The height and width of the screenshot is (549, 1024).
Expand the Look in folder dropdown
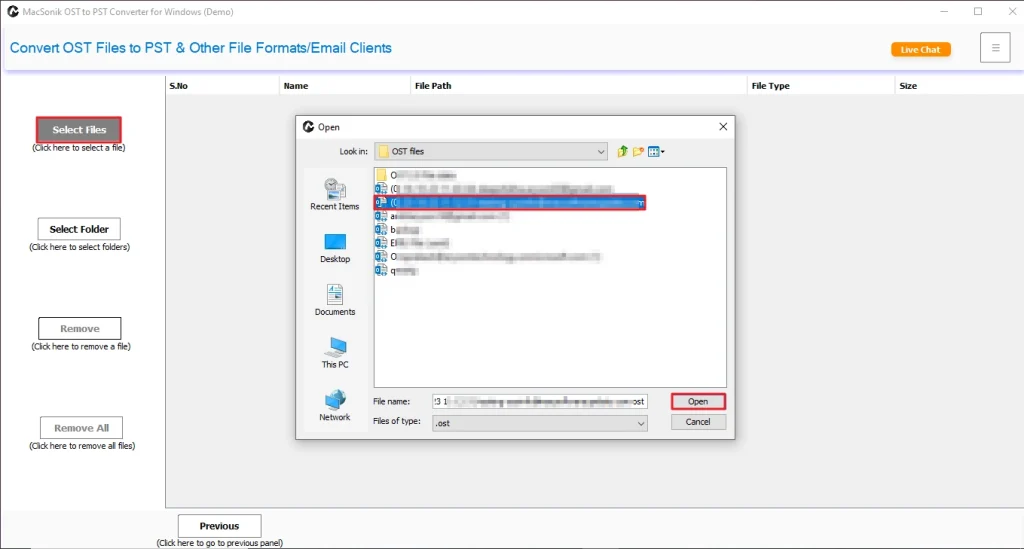[x=601, y=152]
